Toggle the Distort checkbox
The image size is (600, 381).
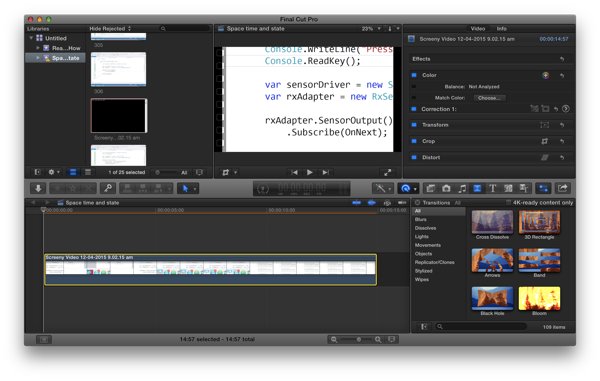pos(414,158)
